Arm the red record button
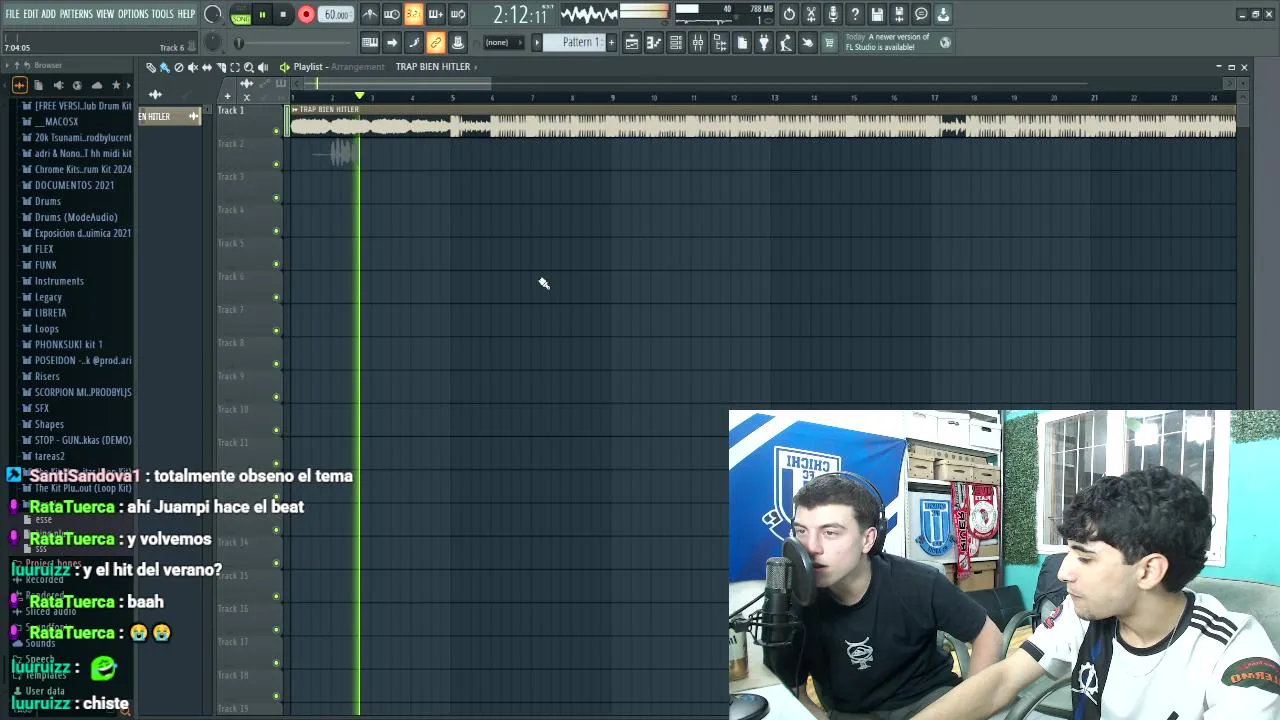1280x720 pixels. [306, 15]
